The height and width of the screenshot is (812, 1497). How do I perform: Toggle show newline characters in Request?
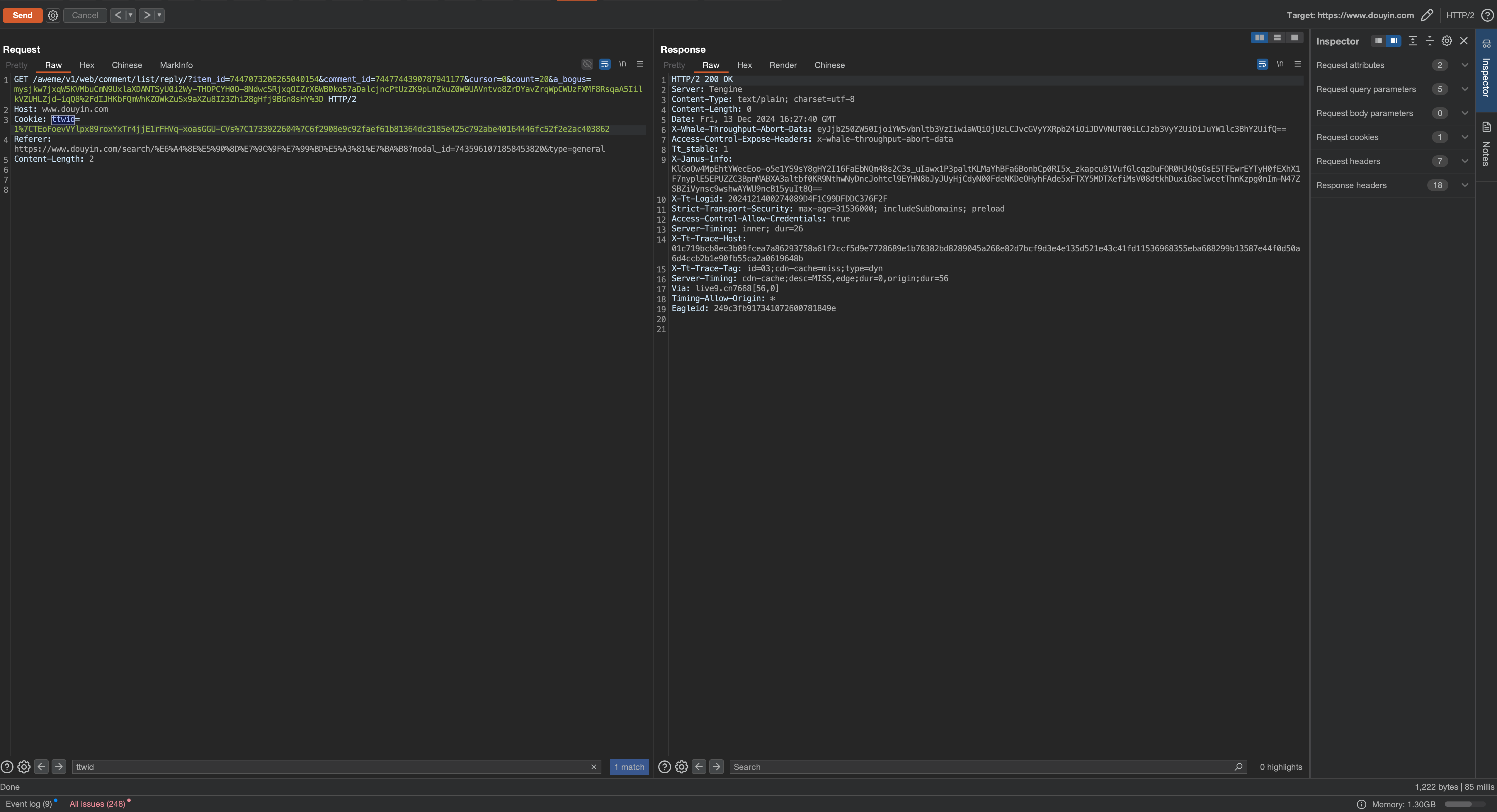click(622, 64)
